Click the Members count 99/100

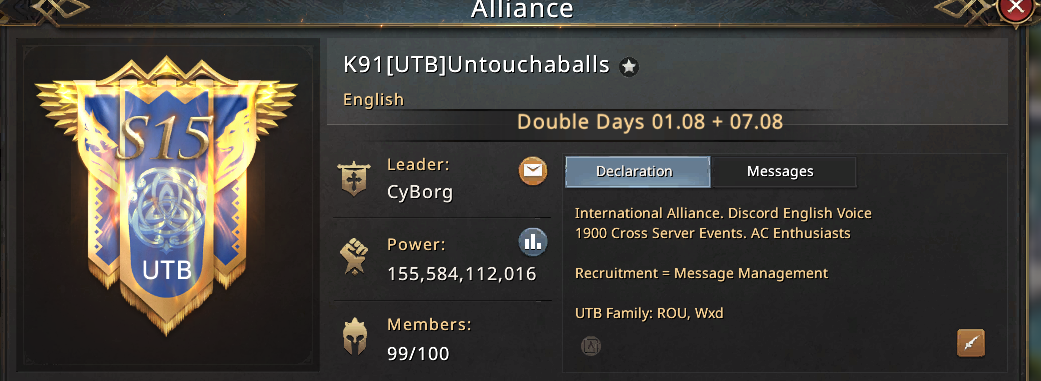(x=418, y=353)
